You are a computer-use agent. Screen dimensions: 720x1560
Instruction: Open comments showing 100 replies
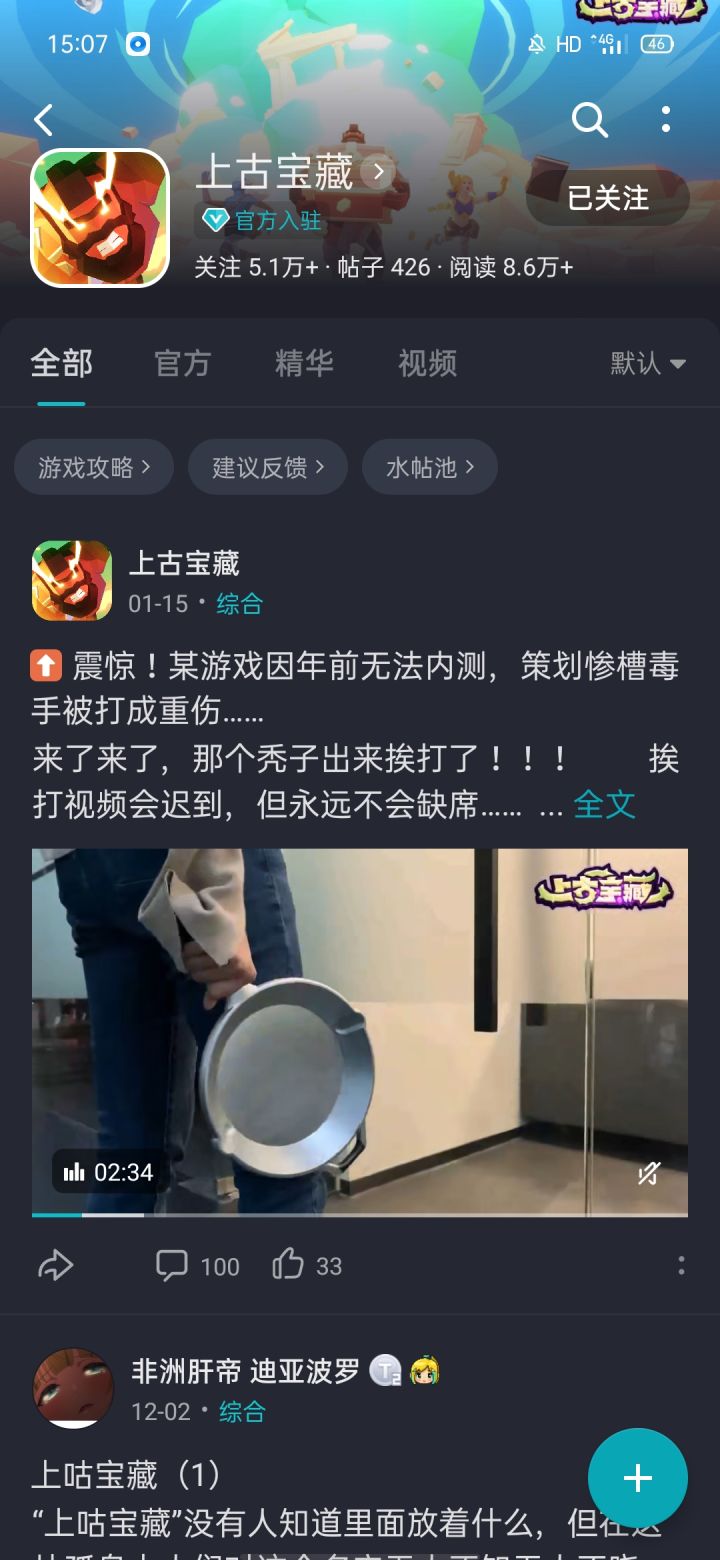[x=197, y=1266]
